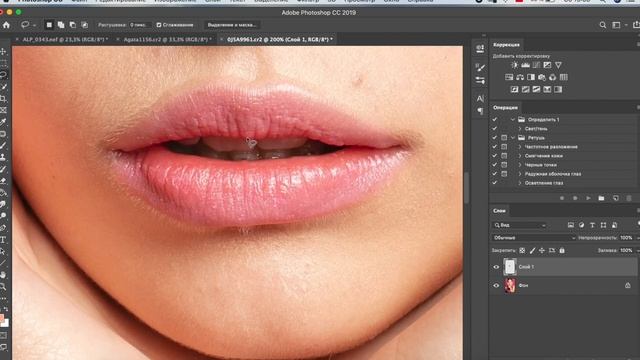
Task: Add a Levels adjustment
Action: click(x=525, y=65)
